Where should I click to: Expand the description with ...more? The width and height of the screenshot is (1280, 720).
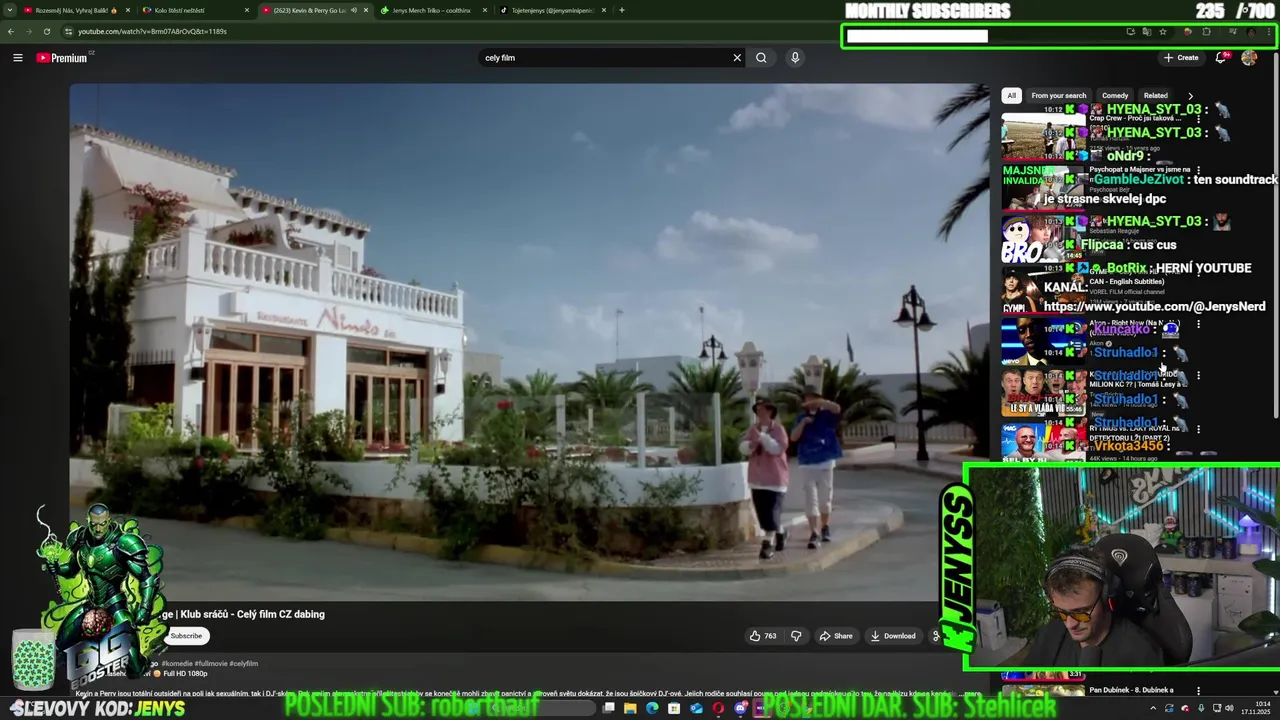(971, 693)
